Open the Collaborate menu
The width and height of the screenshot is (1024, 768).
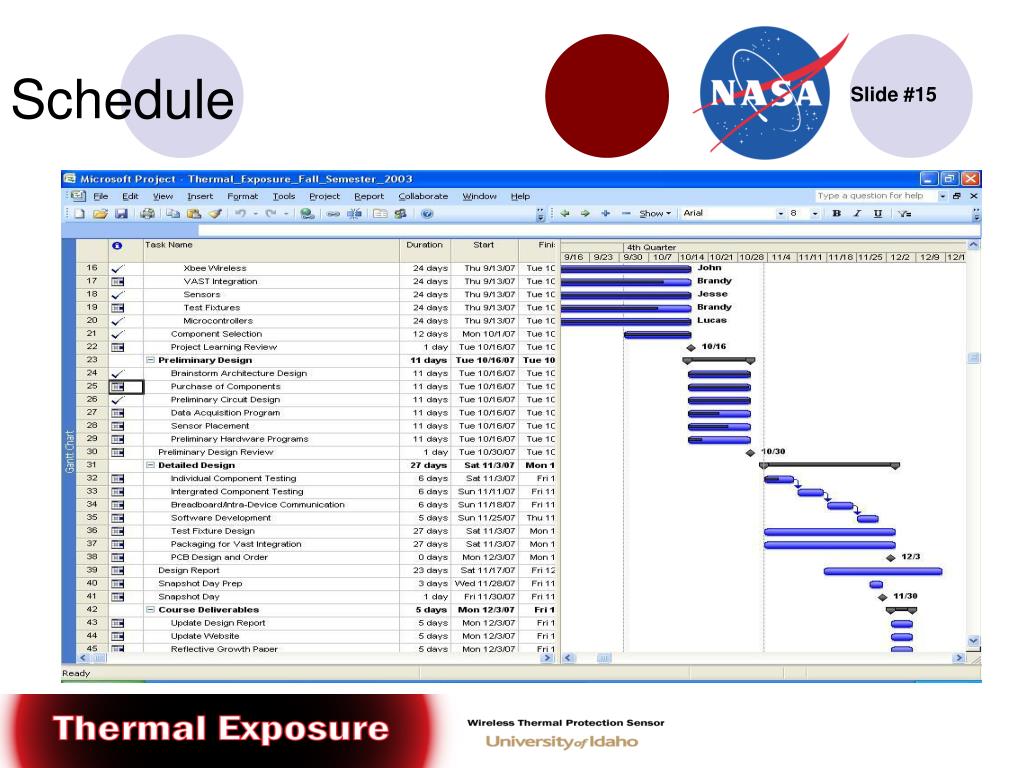(x=423, y=196)
